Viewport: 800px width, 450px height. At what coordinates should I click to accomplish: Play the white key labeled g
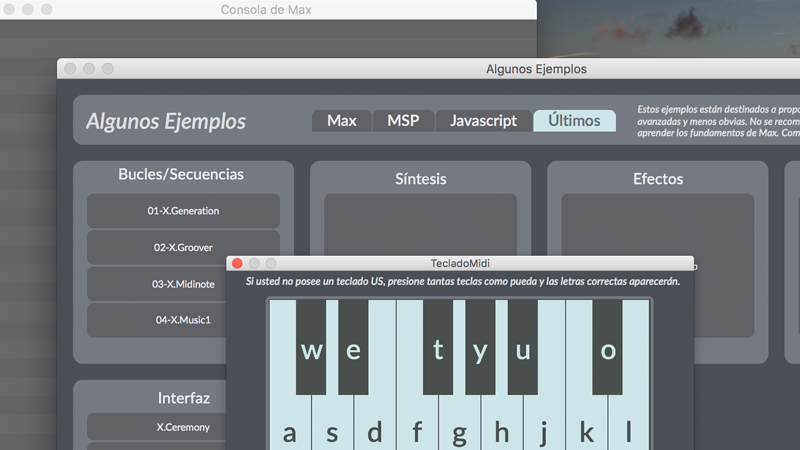coord(460,432)
